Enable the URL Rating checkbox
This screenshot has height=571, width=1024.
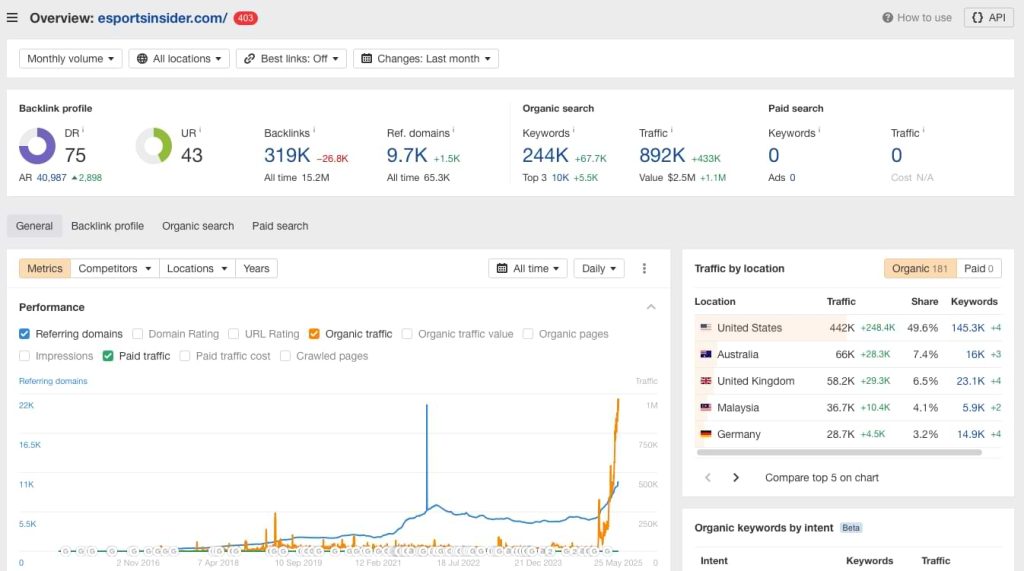(x=233, y=334)
